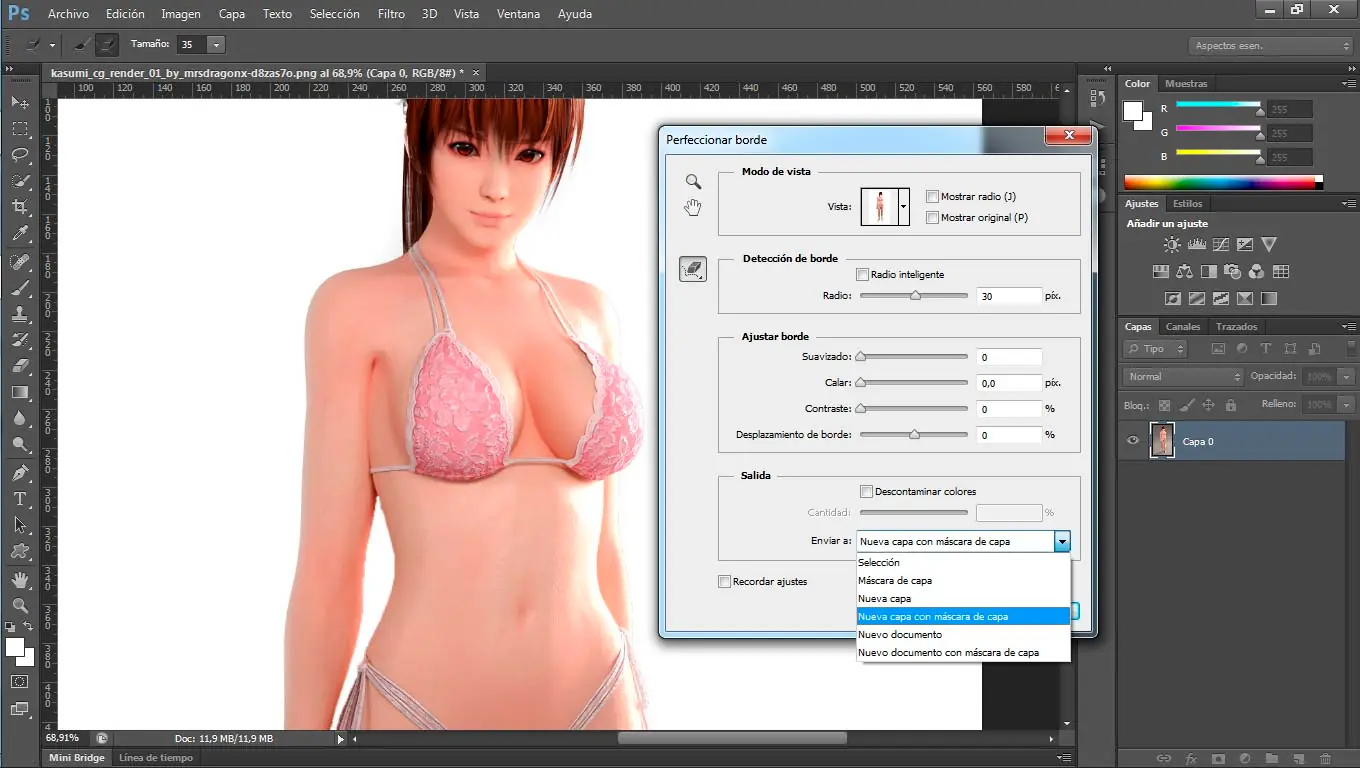Click the Contraste slider track

click(914, 409)
